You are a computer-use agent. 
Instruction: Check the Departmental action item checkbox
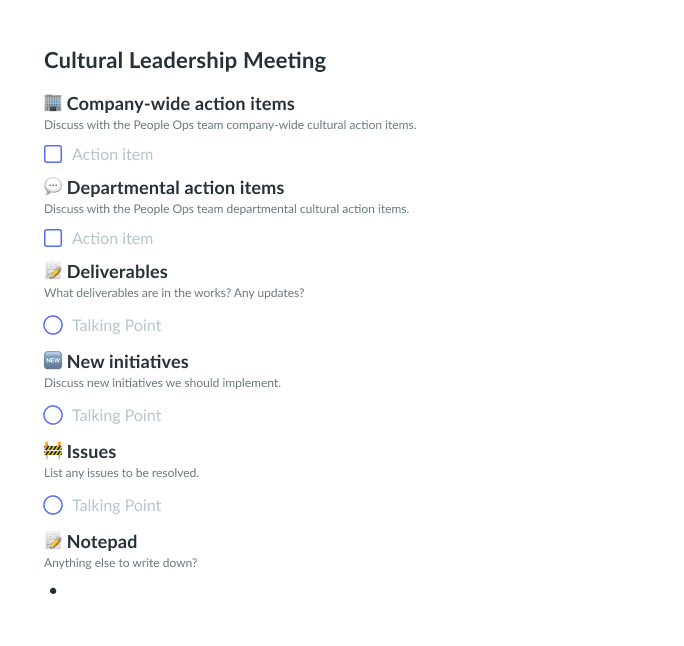(53, 239)
